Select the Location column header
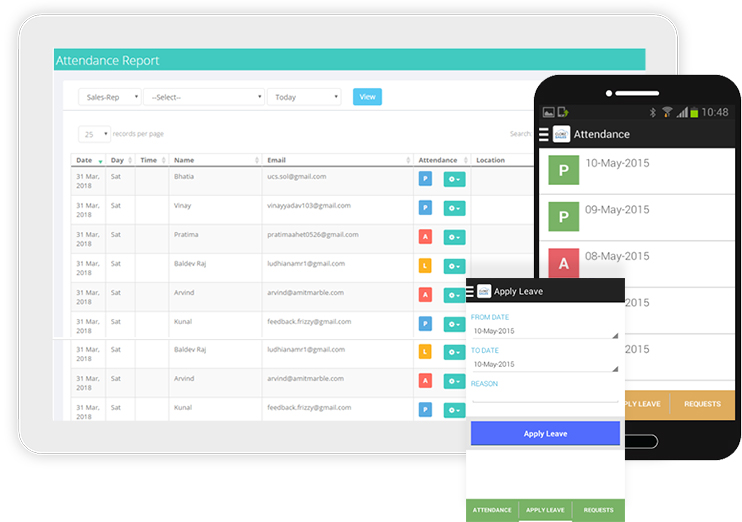Screen dimensions: 742x522 pos(490,160)
